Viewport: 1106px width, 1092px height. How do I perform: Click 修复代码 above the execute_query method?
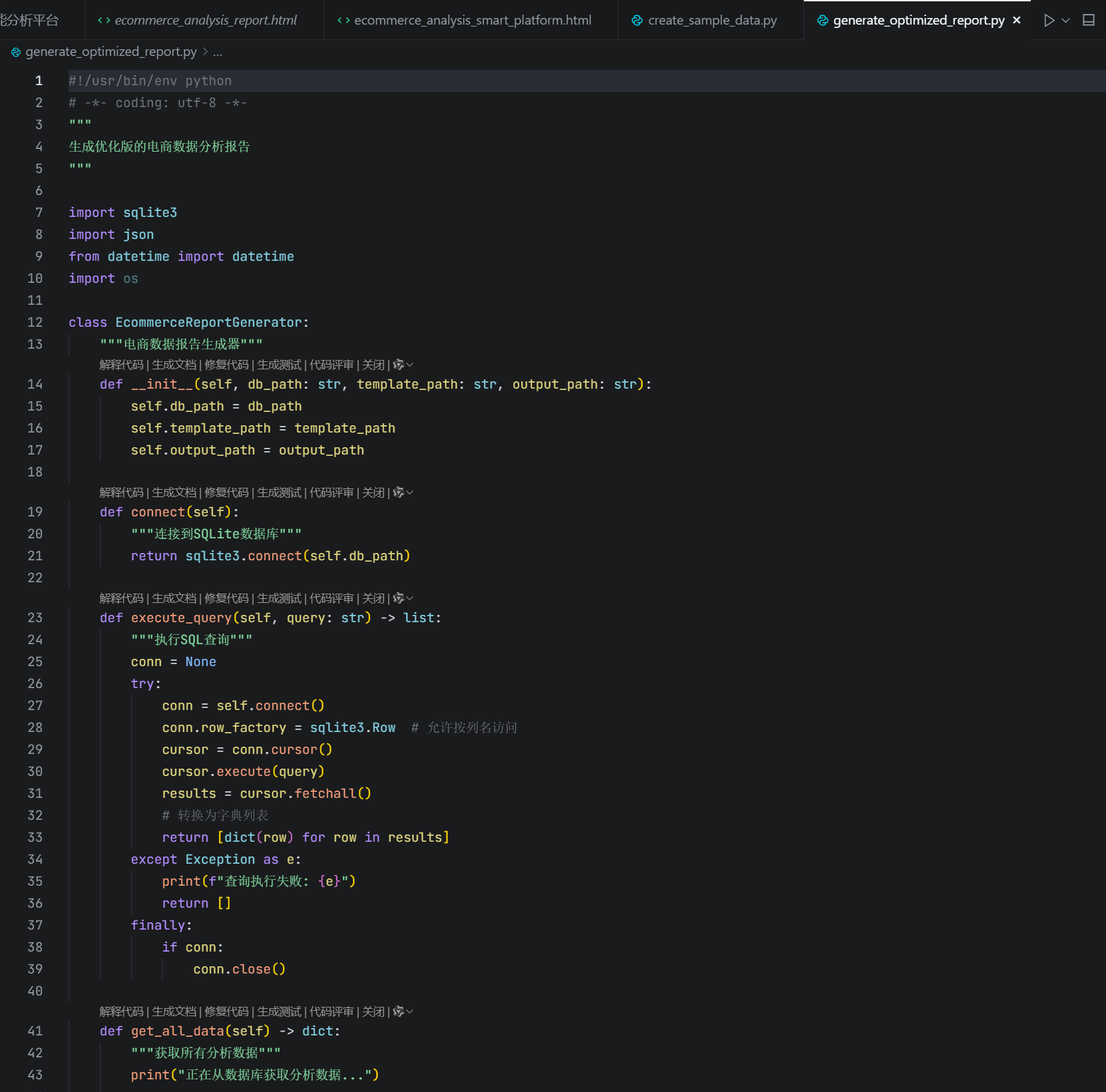[x=226, y=598]
